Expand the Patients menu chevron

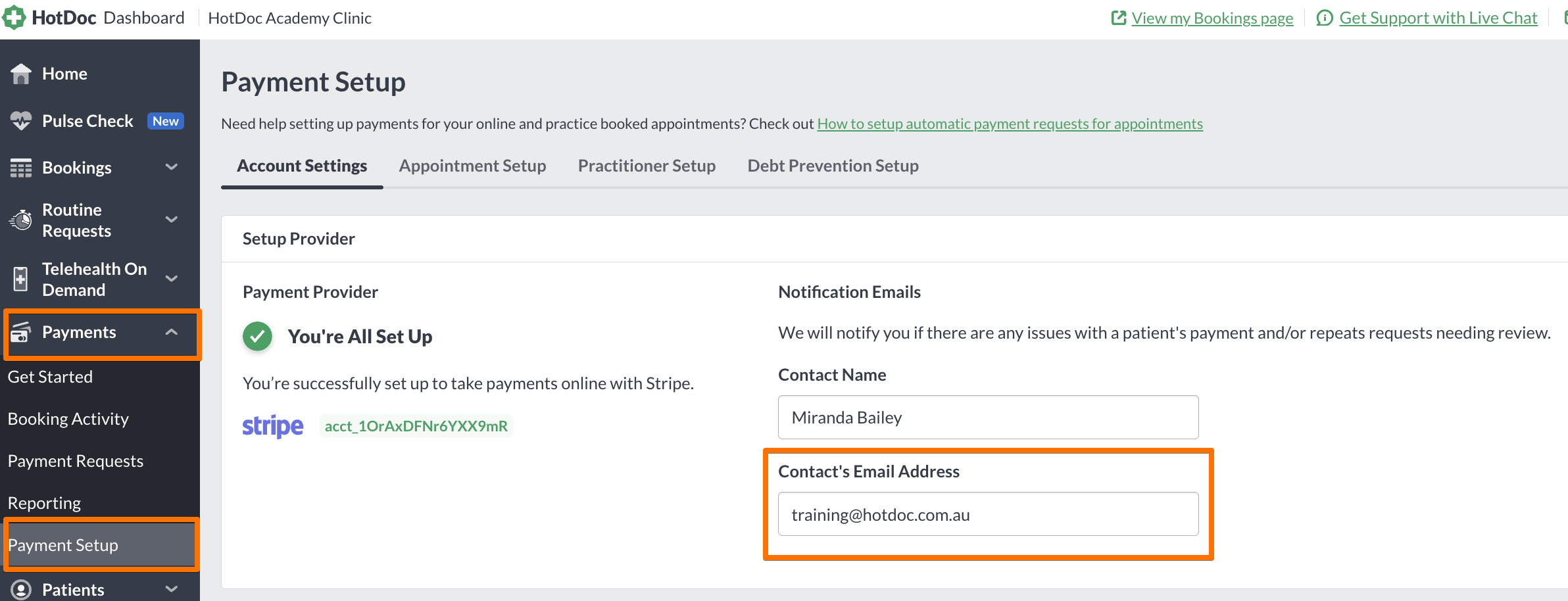coord(172,589)
